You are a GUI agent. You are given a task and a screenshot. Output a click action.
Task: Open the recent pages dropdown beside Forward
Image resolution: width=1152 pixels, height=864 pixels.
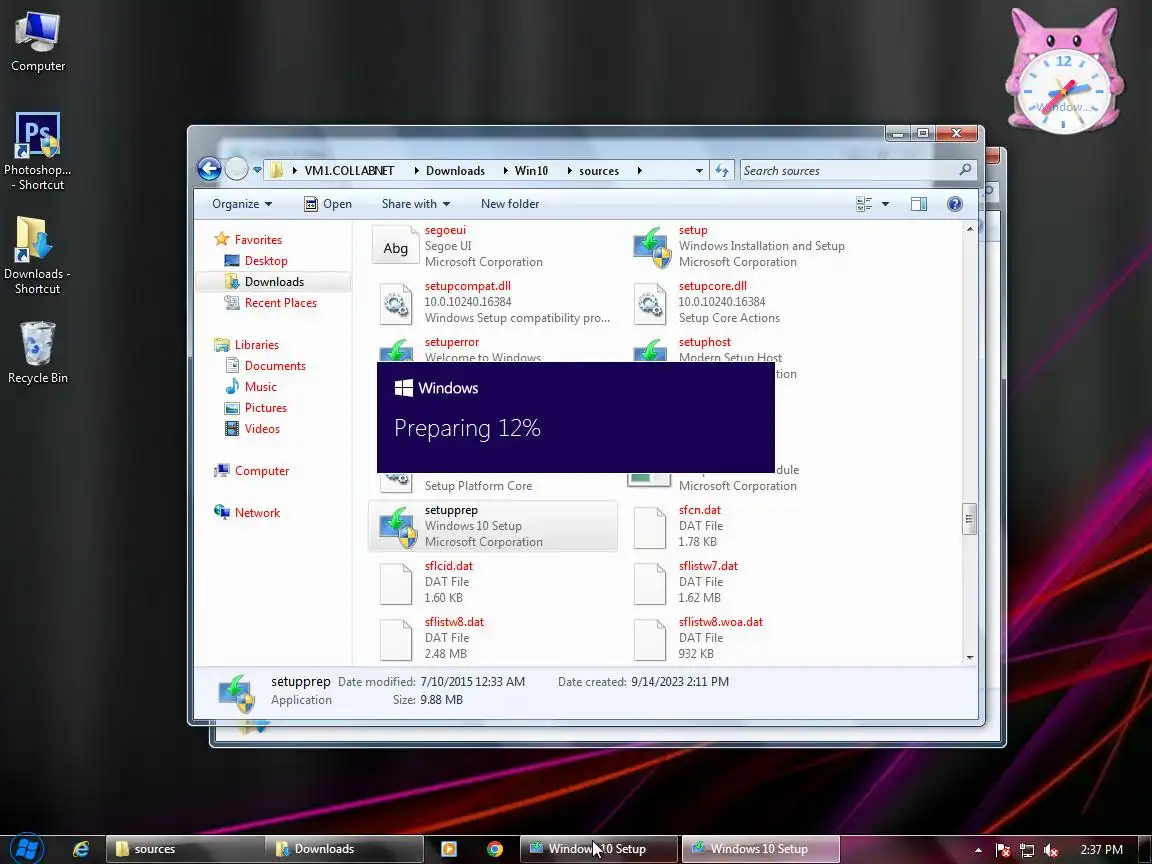coord(257,170)
